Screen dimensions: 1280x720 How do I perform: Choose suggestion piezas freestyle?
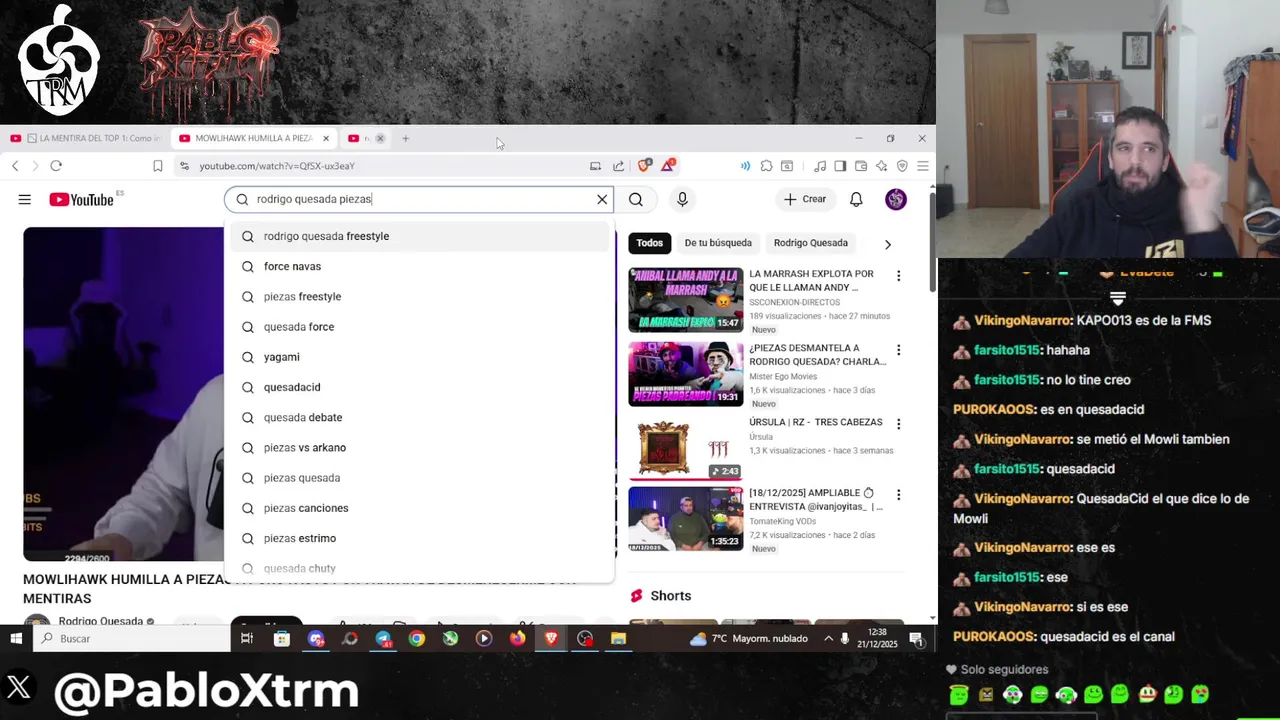click(x=419, y=296)
